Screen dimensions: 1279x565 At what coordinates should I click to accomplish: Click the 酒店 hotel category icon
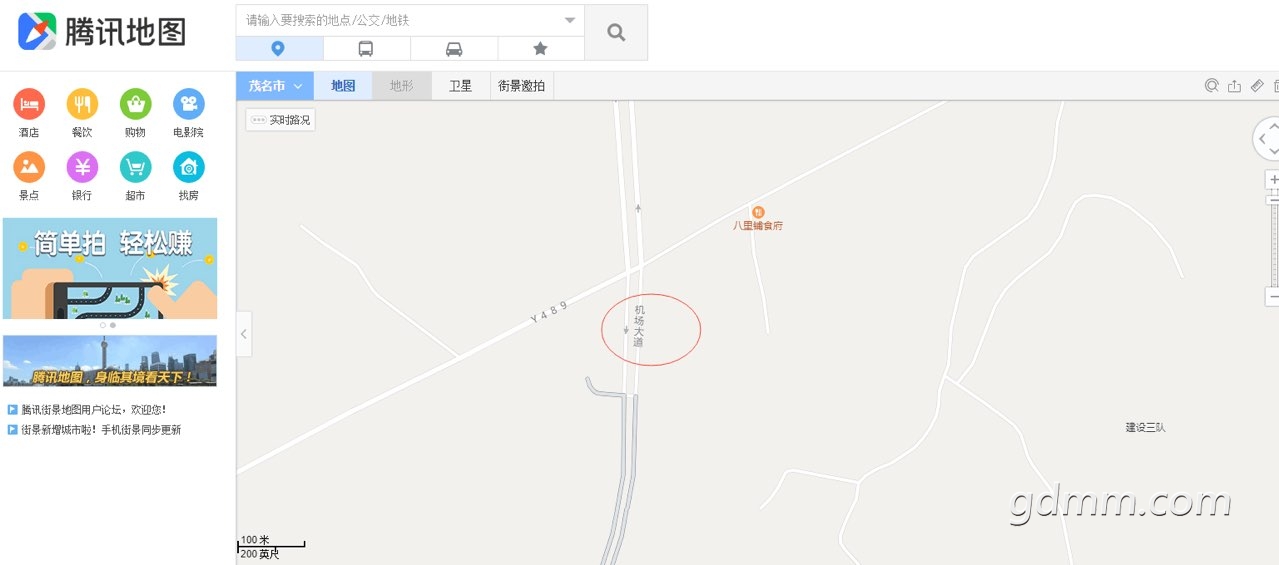(28, 103)
